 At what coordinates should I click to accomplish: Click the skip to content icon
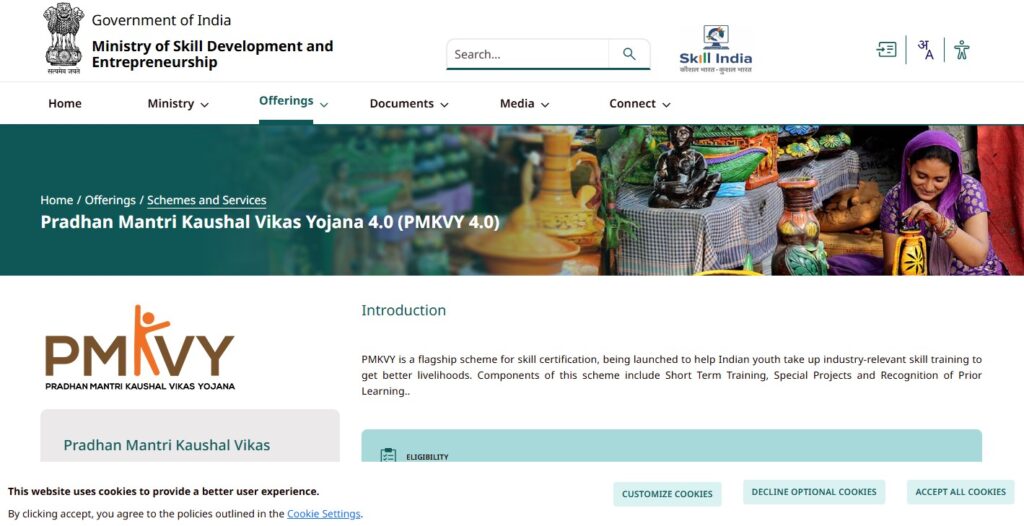886,50
